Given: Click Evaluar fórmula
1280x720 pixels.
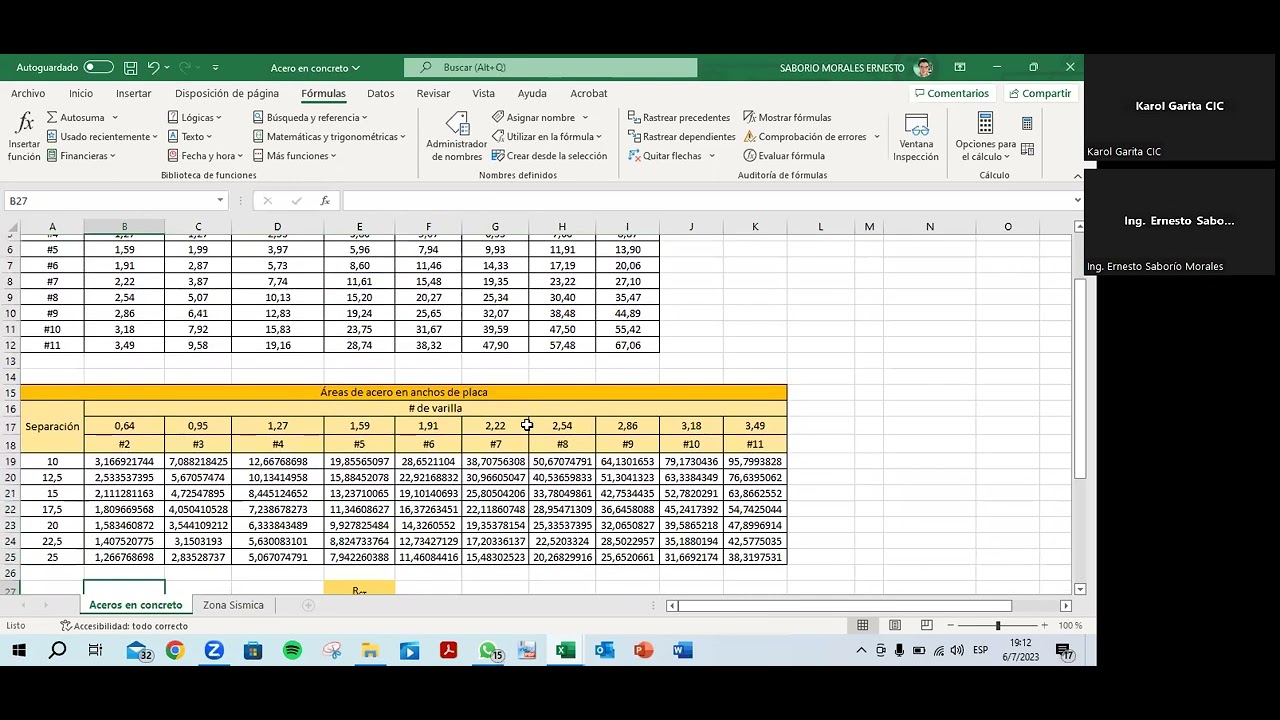Looking at the screenshot, I should coord(784,156).
